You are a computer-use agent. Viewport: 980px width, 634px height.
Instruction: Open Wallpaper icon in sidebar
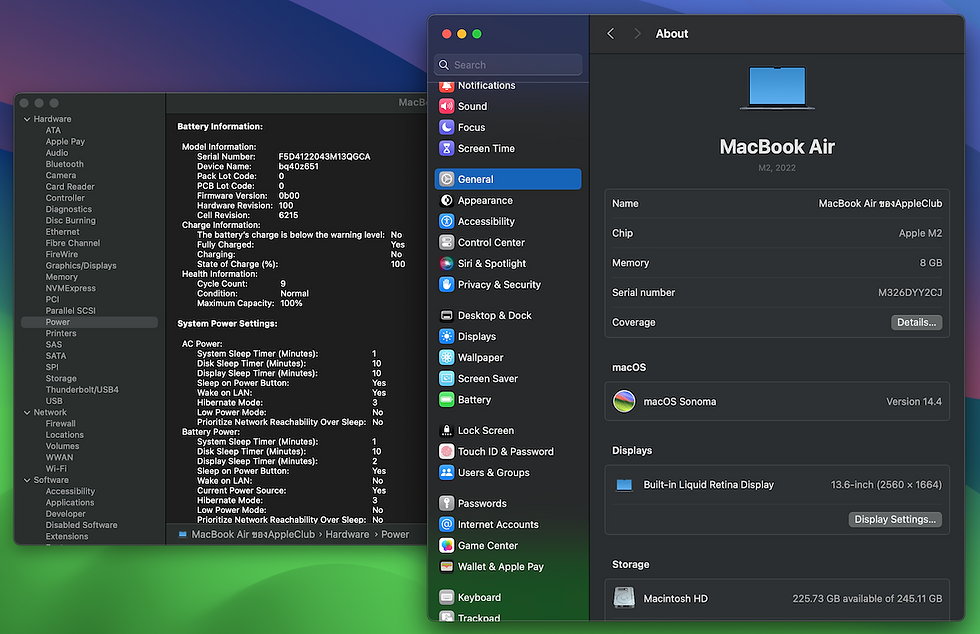click(446, 358)
